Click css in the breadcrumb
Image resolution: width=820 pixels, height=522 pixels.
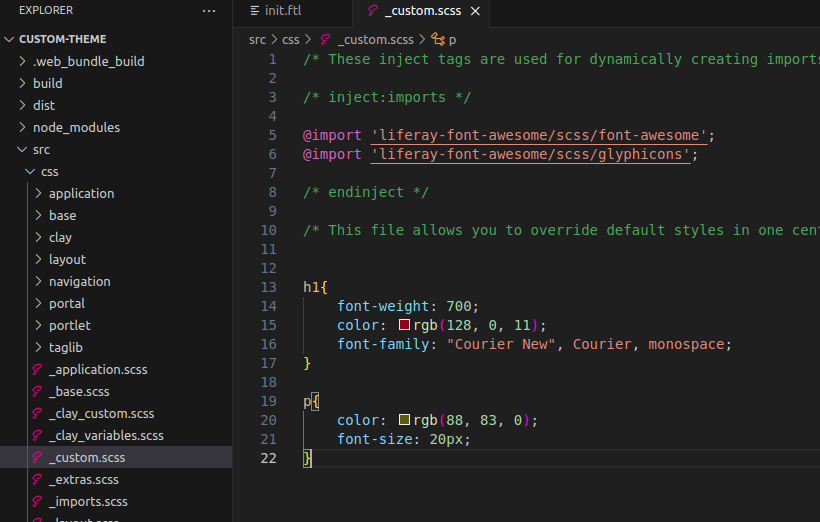(291, 40)
